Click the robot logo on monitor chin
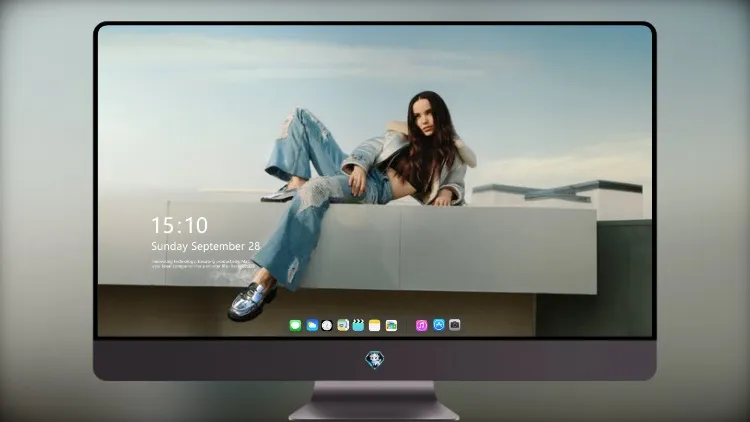This screenshot has height=422, width=750. point(375,360)
